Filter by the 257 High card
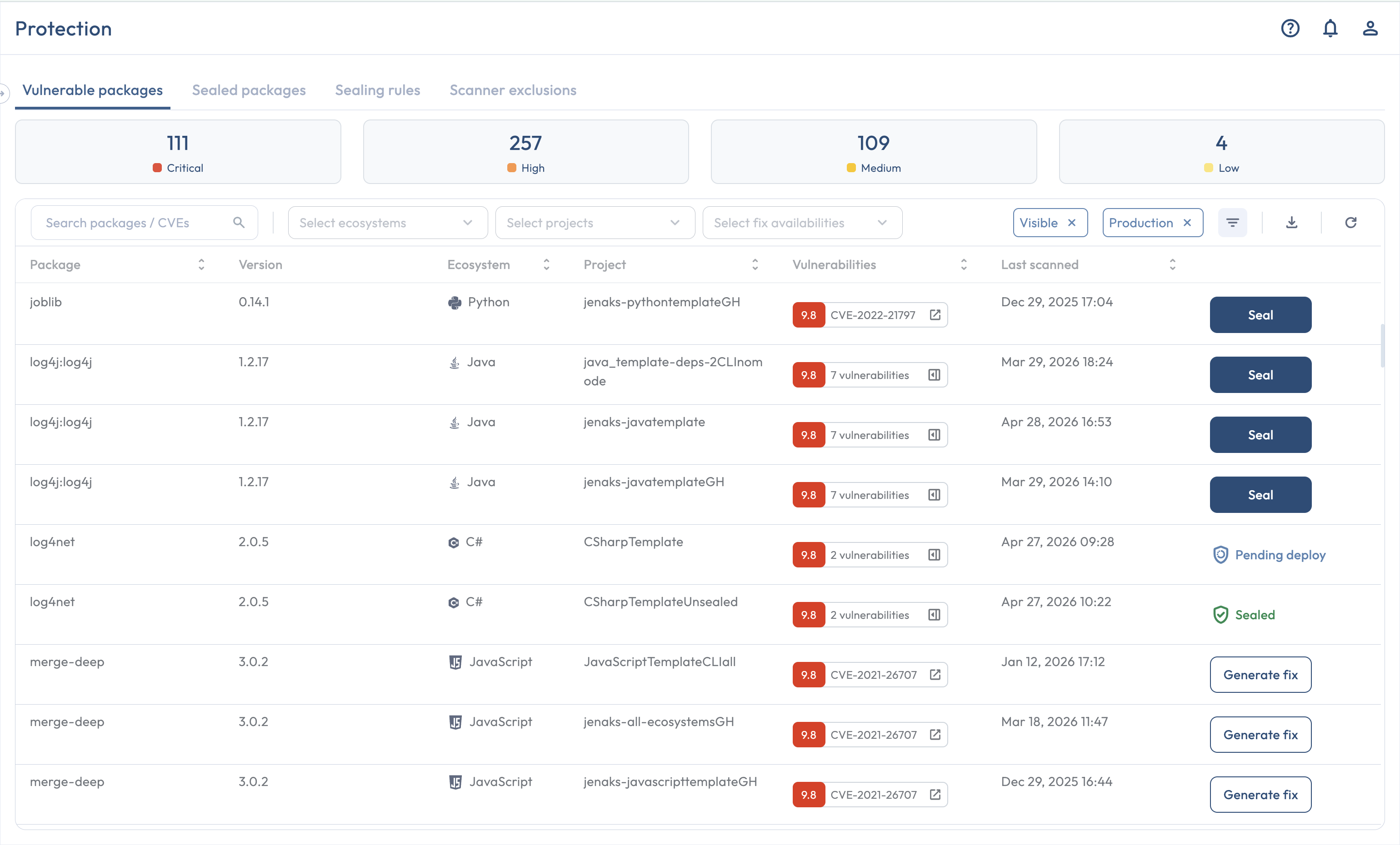1400x845 pixels. [525, 152]
